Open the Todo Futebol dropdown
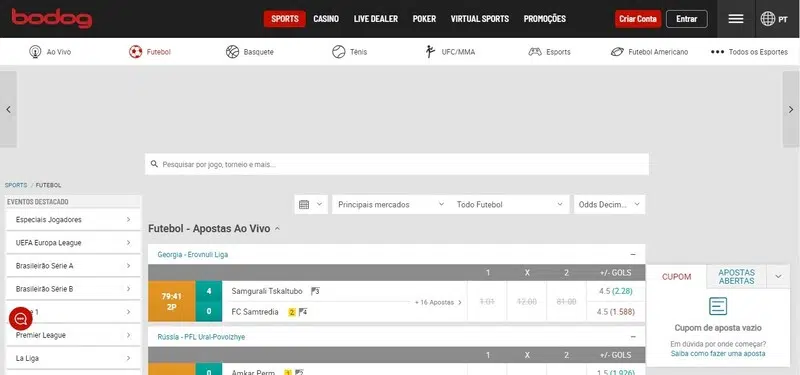The height and width of the screenshot is (375, 800). coord(510,205)
